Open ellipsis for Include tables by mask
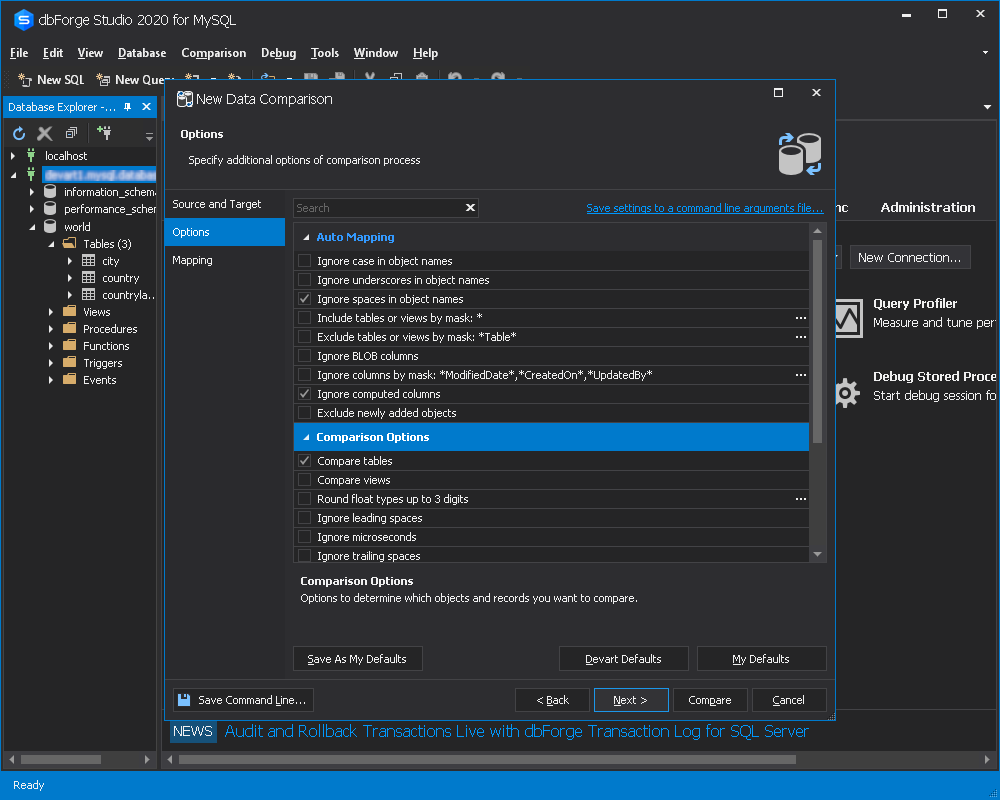Viewport: 1000px width, 800px height. (800, 318)
